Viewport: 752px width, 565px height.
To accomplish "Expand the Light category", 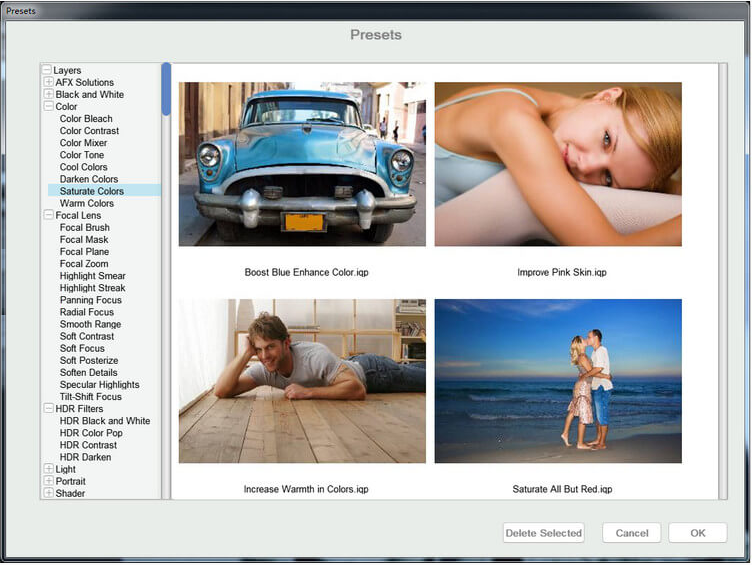I will coord(49,469).
